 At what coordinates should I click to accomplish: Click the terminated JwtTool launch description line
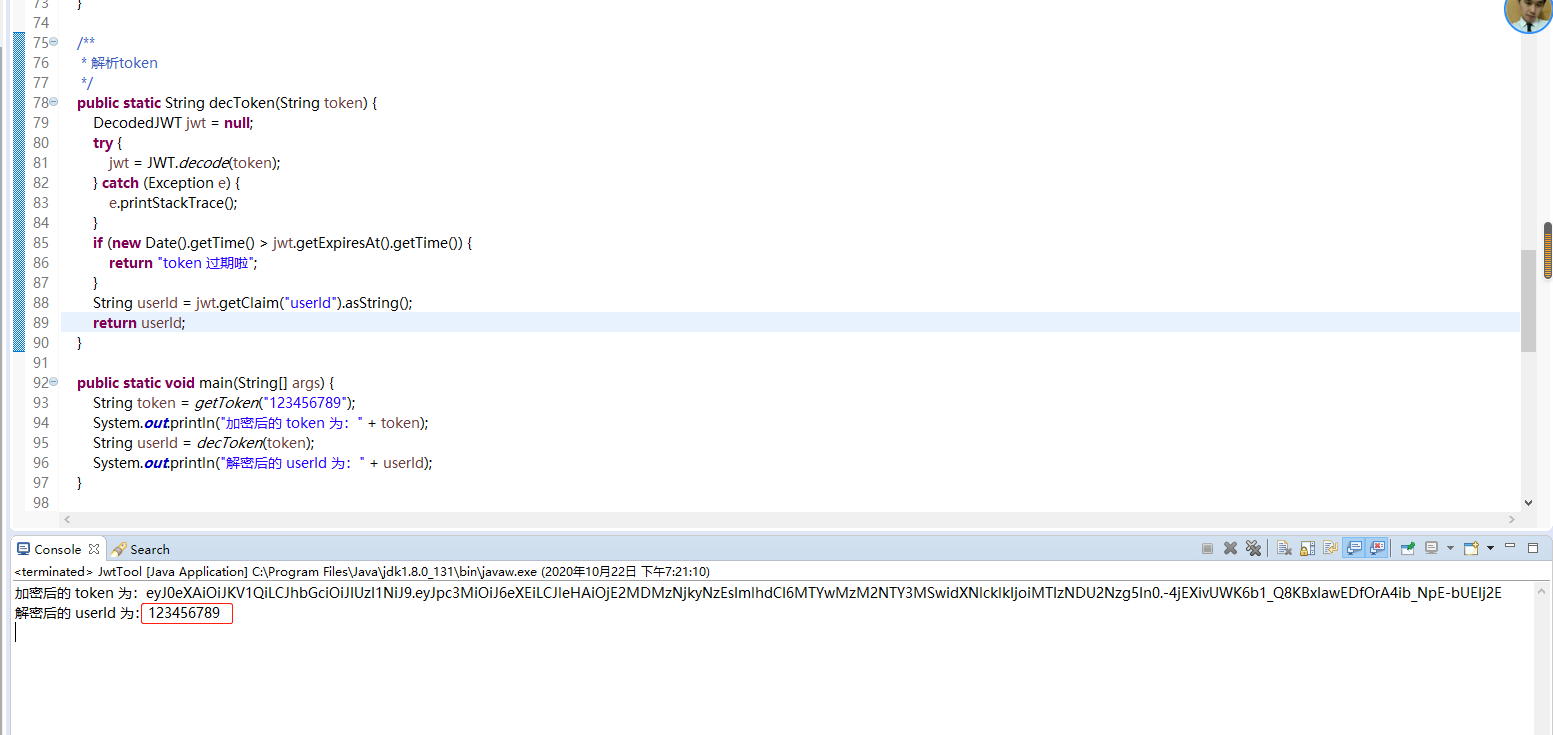(362, 572)
